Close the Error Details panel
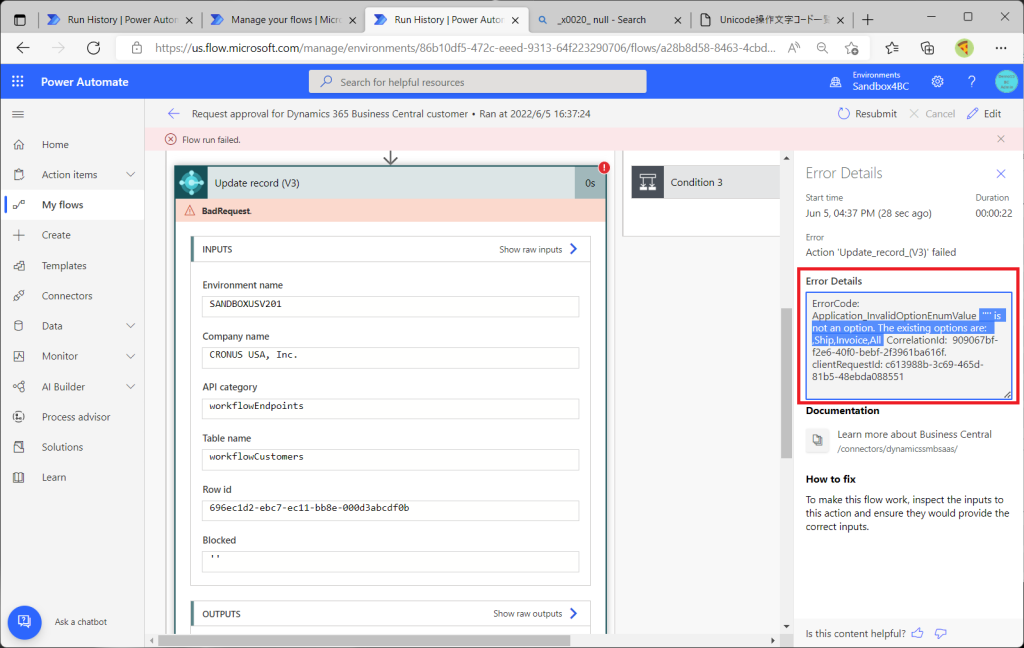 (x=1001, y=174)
